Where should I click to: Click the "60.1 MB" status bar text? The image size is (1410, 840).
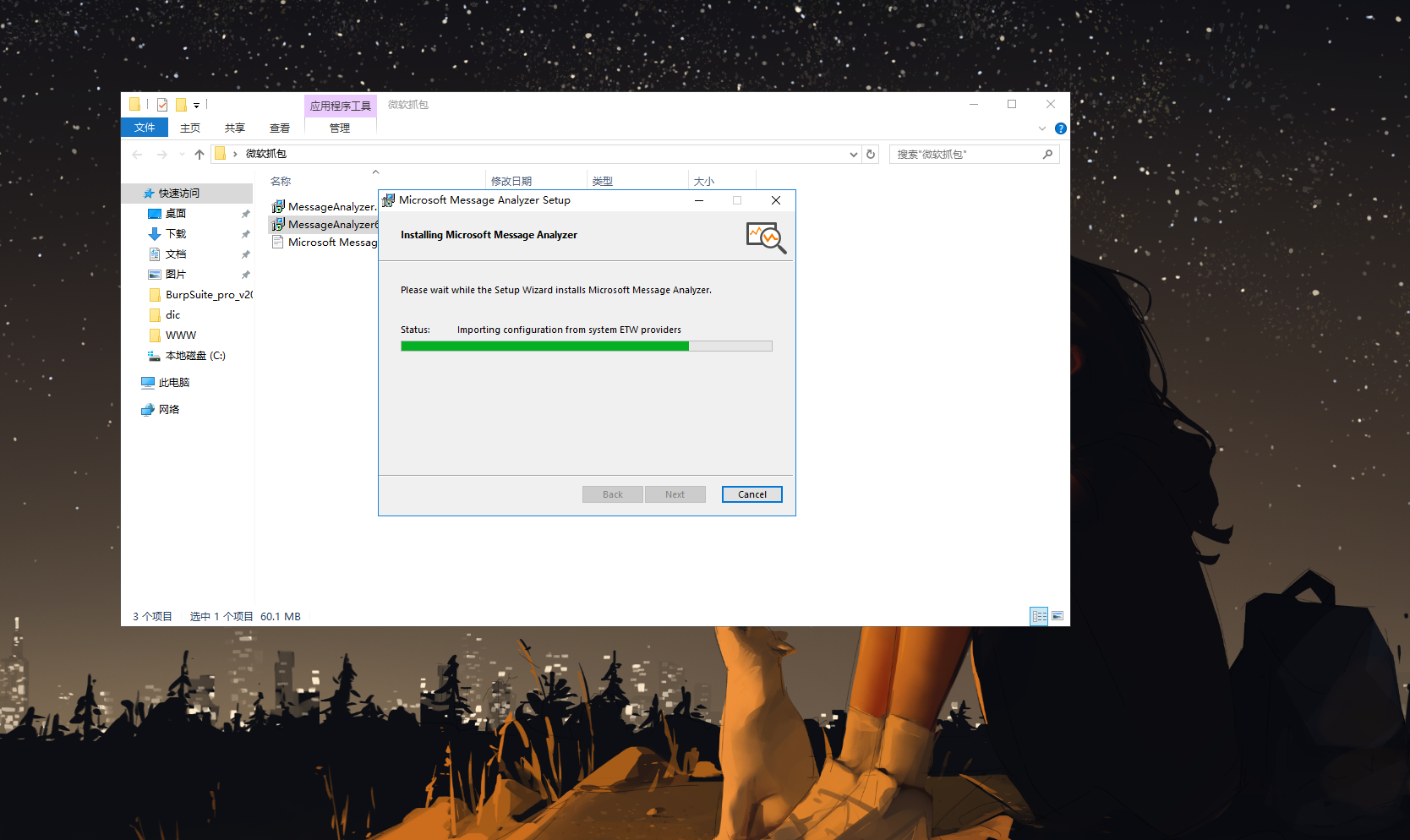[x=281, y=616]
